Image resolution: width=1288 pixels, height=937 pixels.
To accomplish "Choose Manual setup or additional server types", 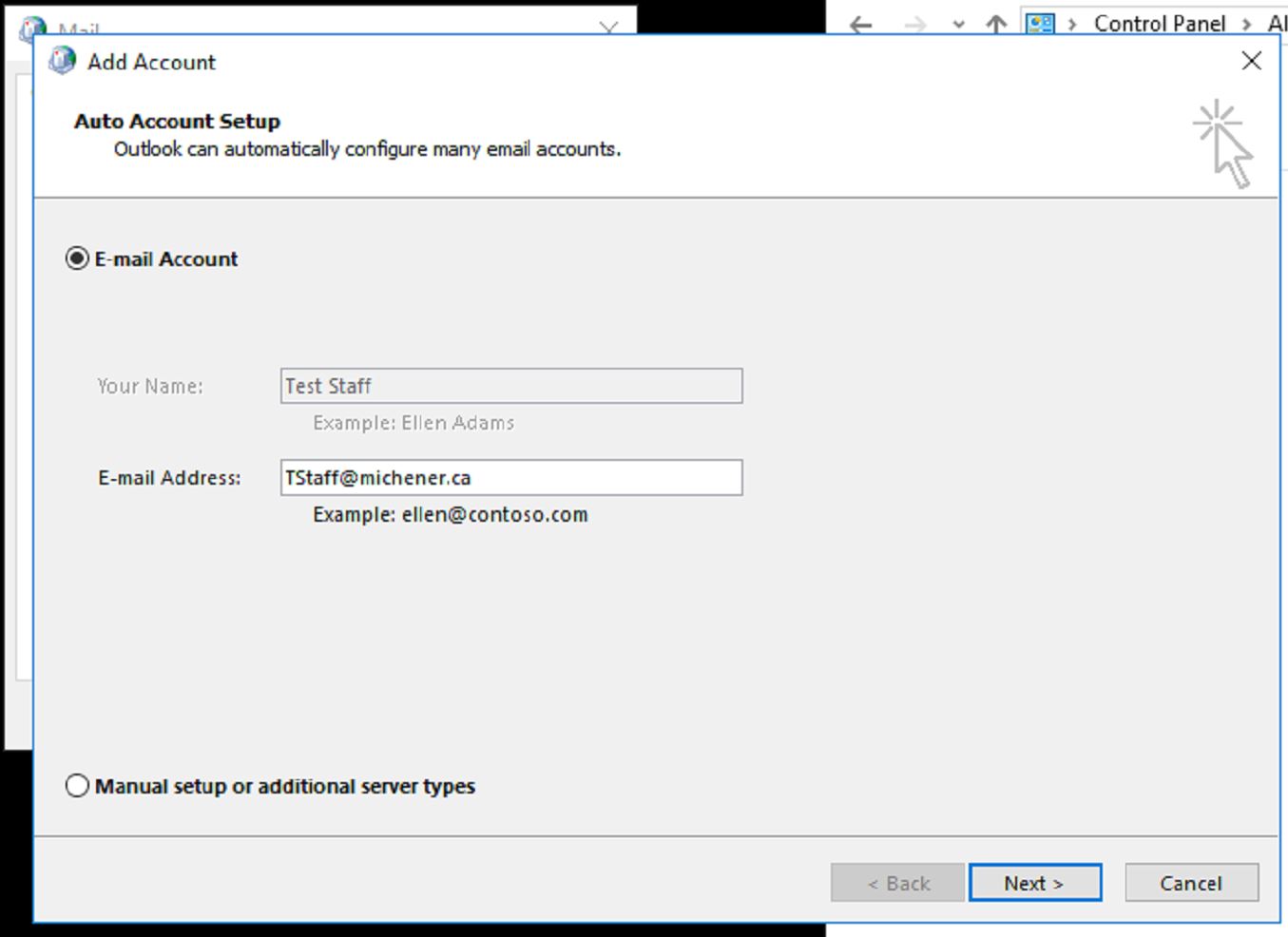I will tap(77, 786).
